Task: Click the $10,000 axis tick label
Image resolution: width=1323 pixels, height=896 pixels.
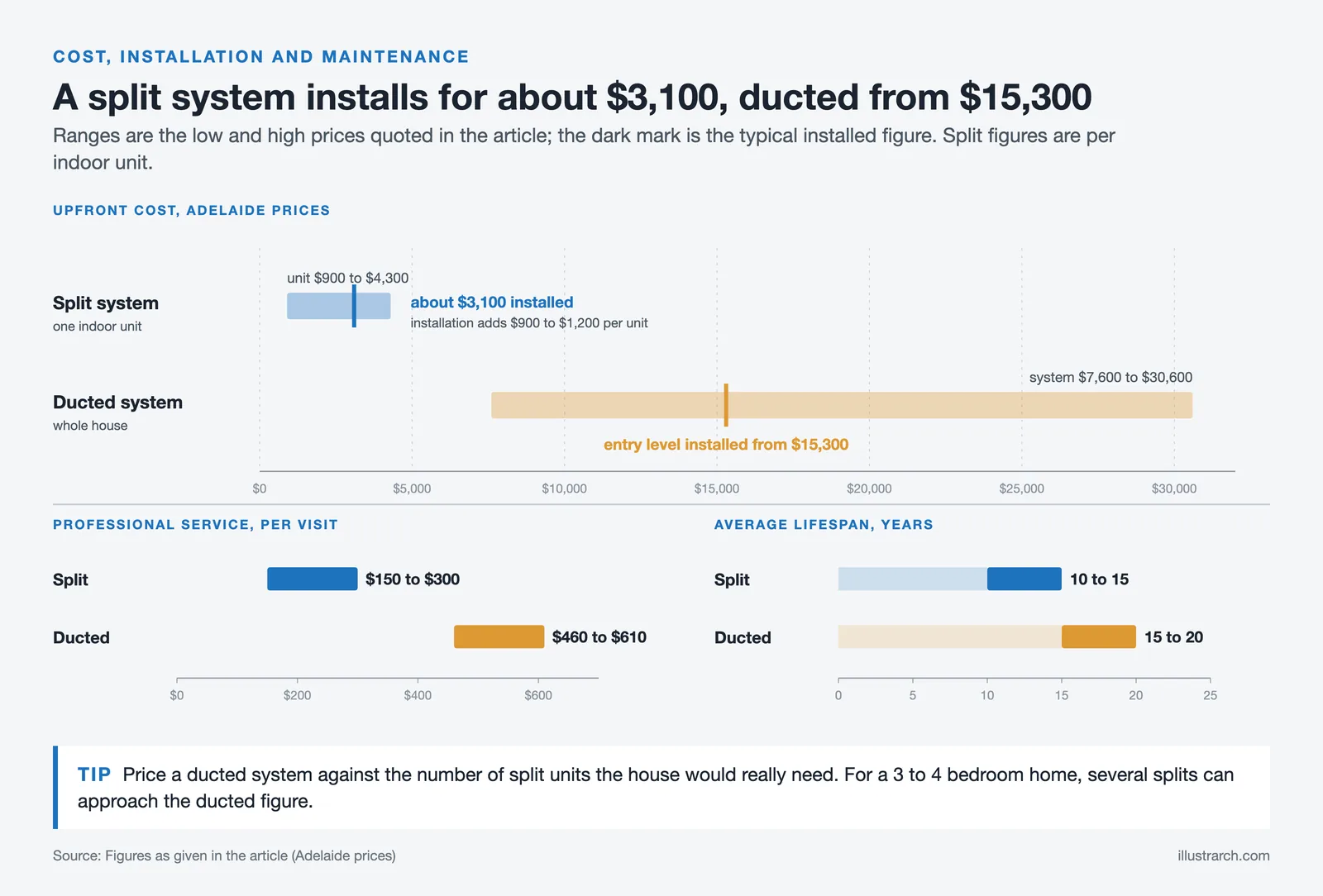Action: [x=565, y=489]
